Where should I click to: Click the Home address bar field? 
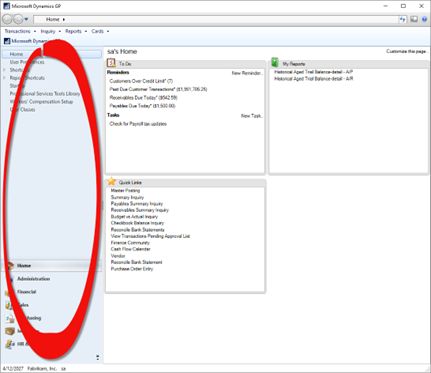click(216, 19)
